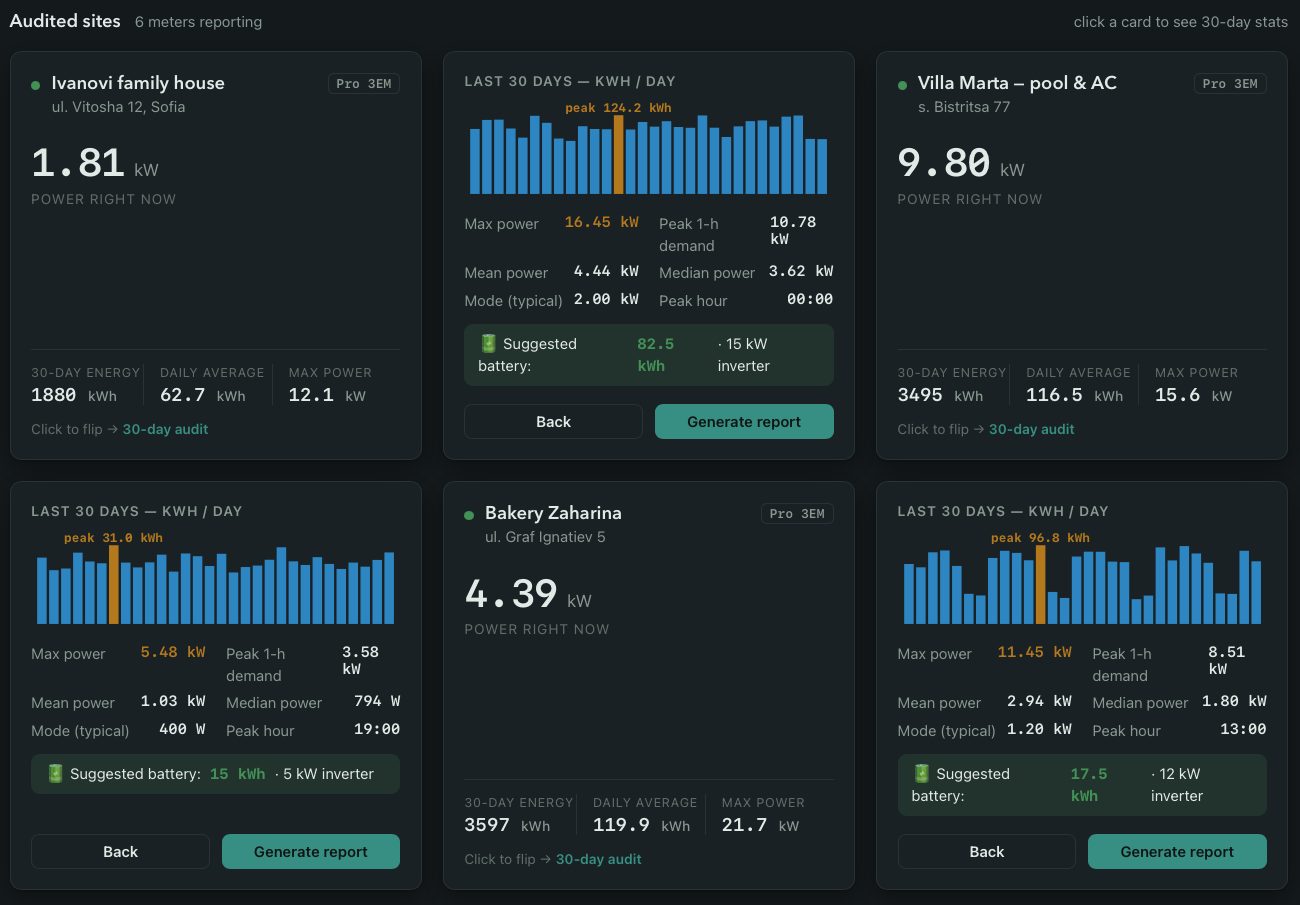Click the address ul. Vitosha 12, Sofia
Image resolution: width=1300 pixels, height=905 pixels.
(118, 107)
